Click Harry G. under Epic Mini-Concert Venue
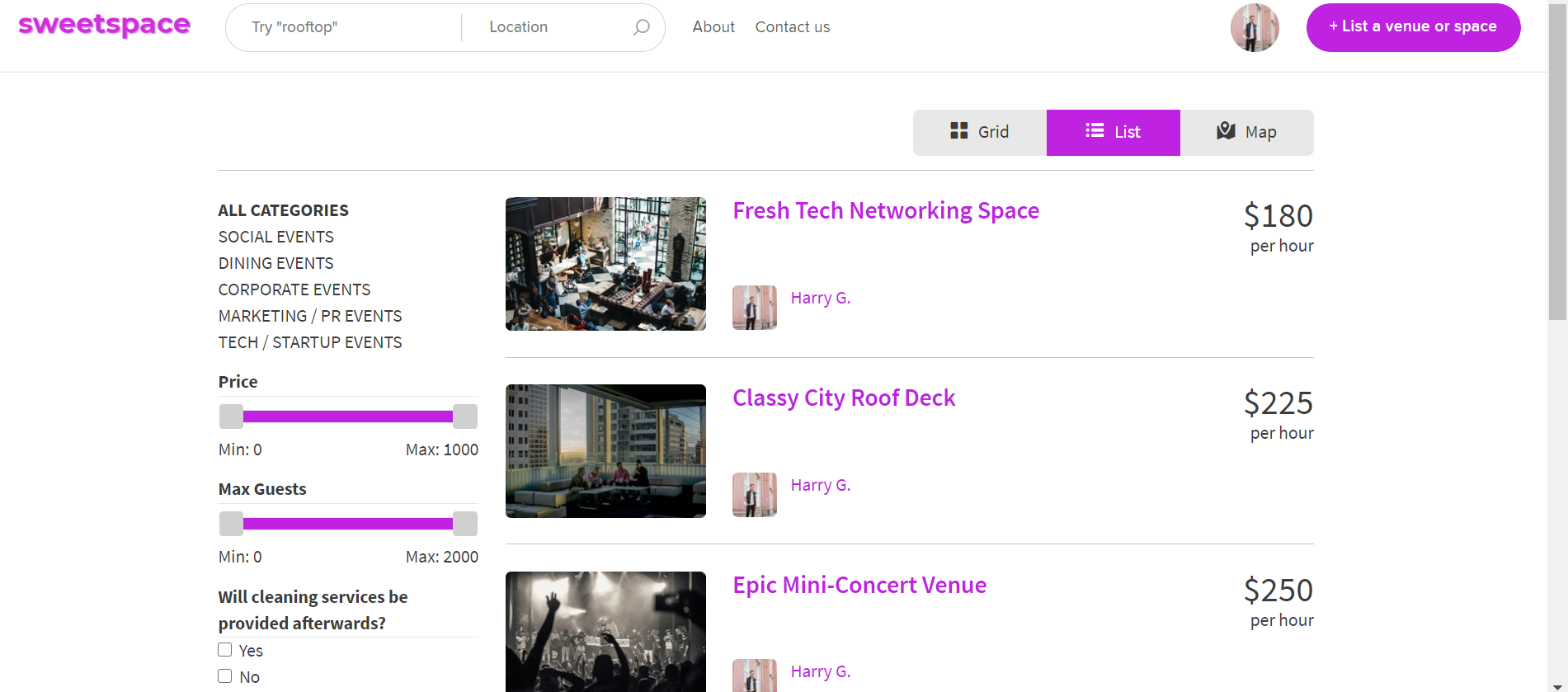Screen dimensions: 1568x692 click(x=821, y=671)
